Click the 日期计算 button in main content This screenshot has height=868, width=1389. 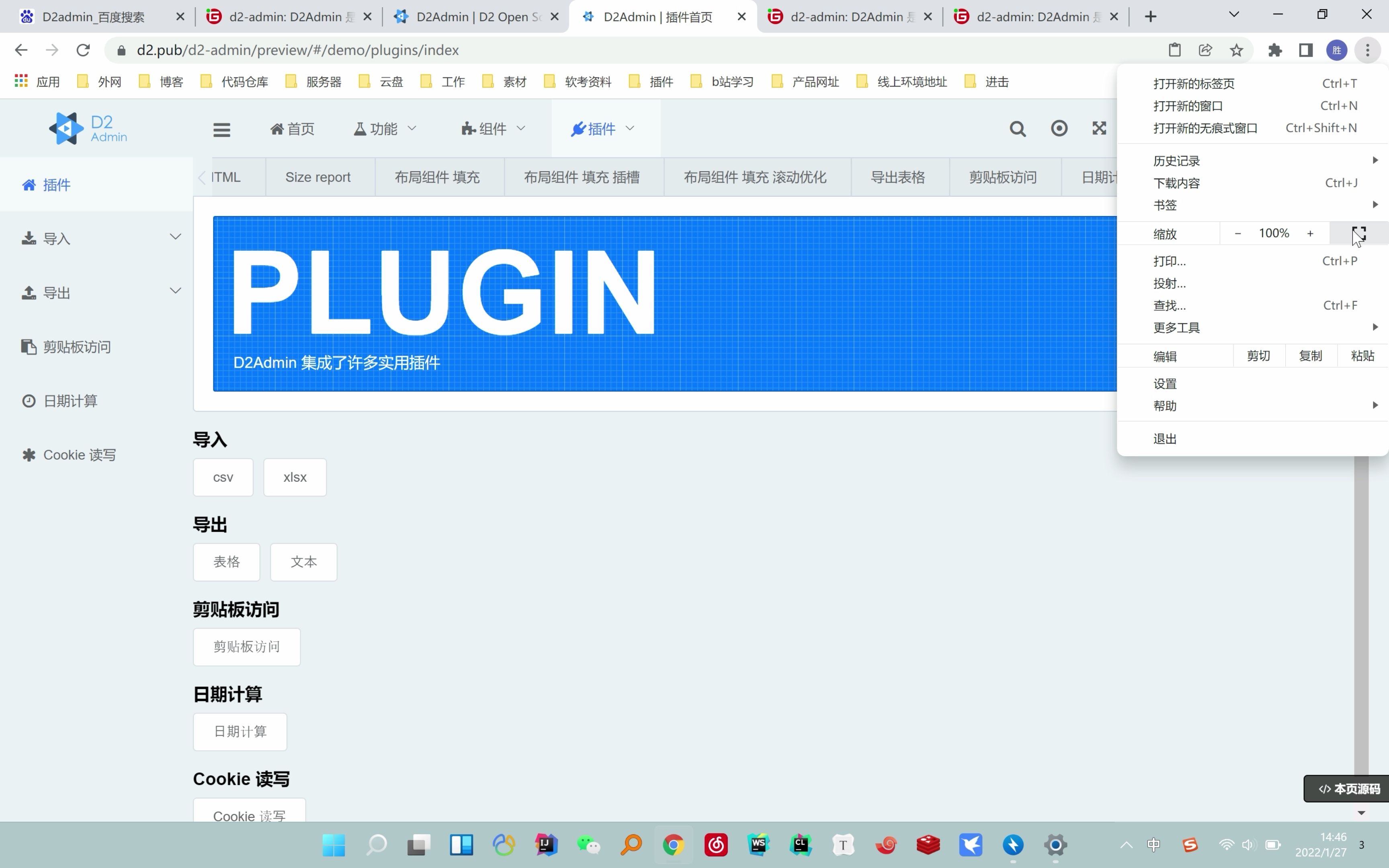[240, 731]
